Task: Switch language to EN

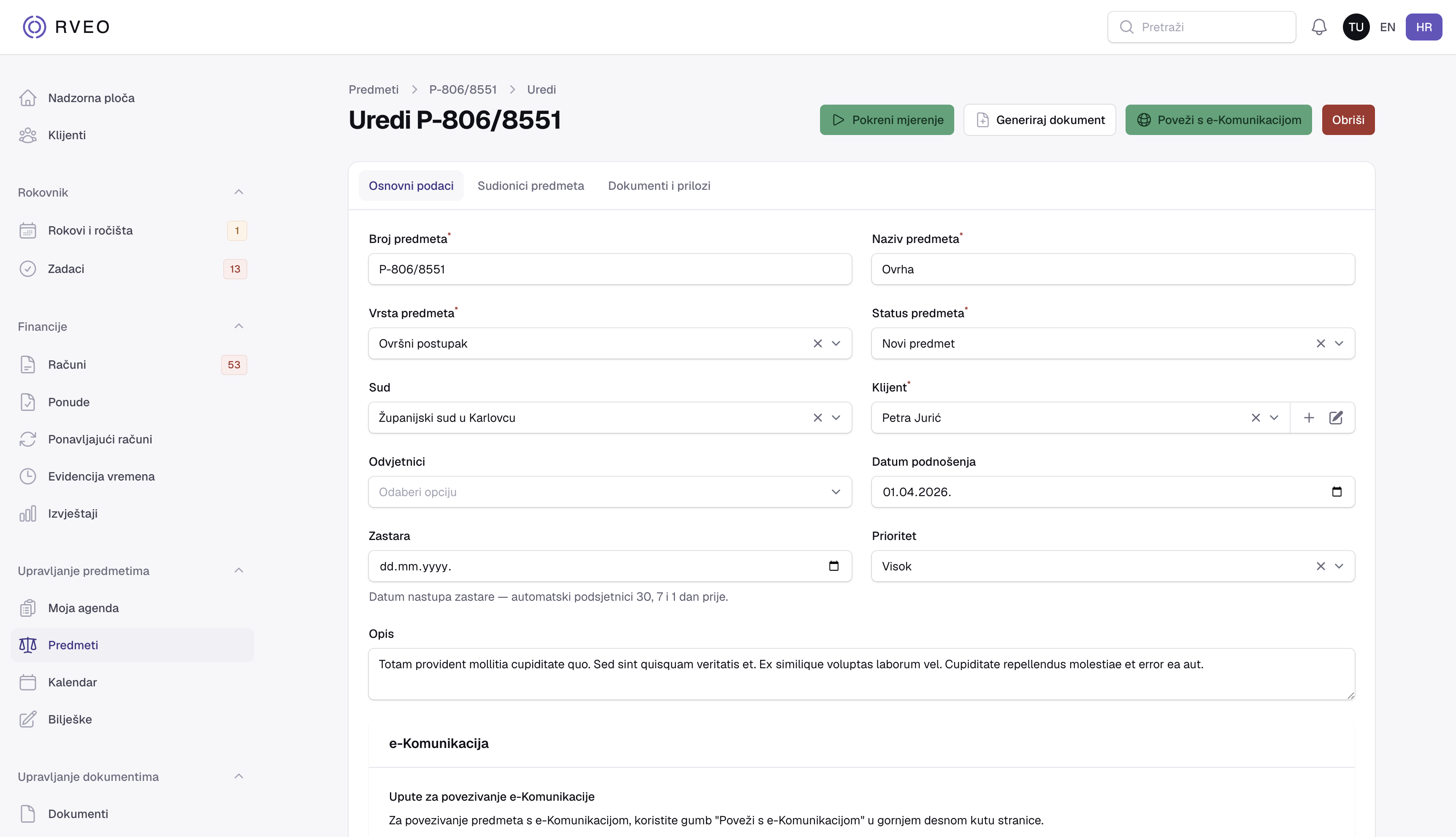Action: coord(1387,27)
